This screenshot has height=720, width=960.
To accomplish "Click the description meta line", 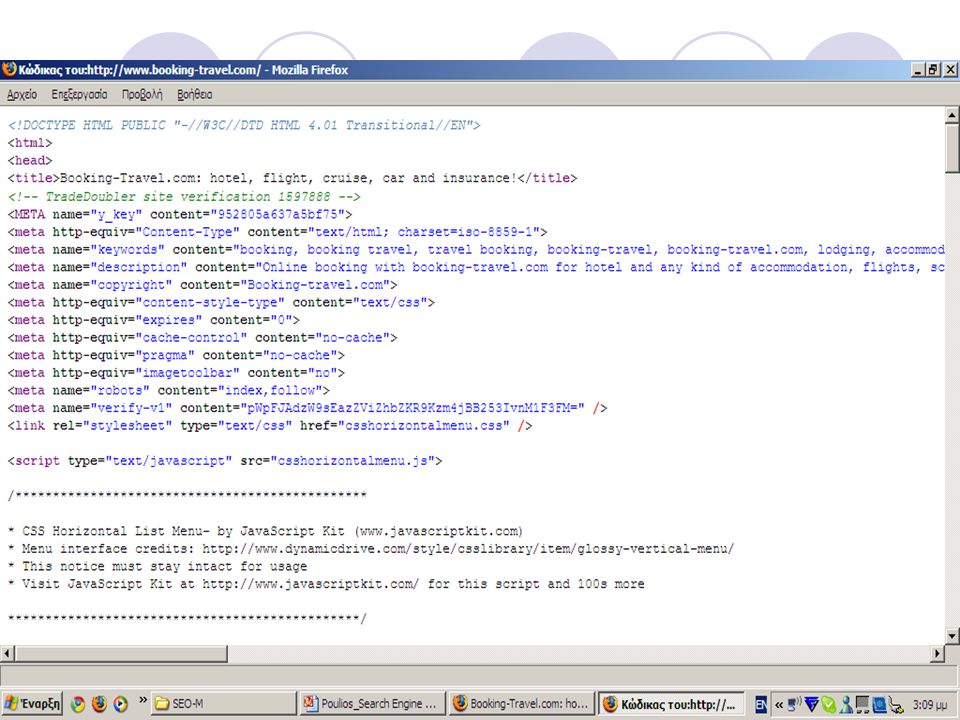I will (476, 268).
